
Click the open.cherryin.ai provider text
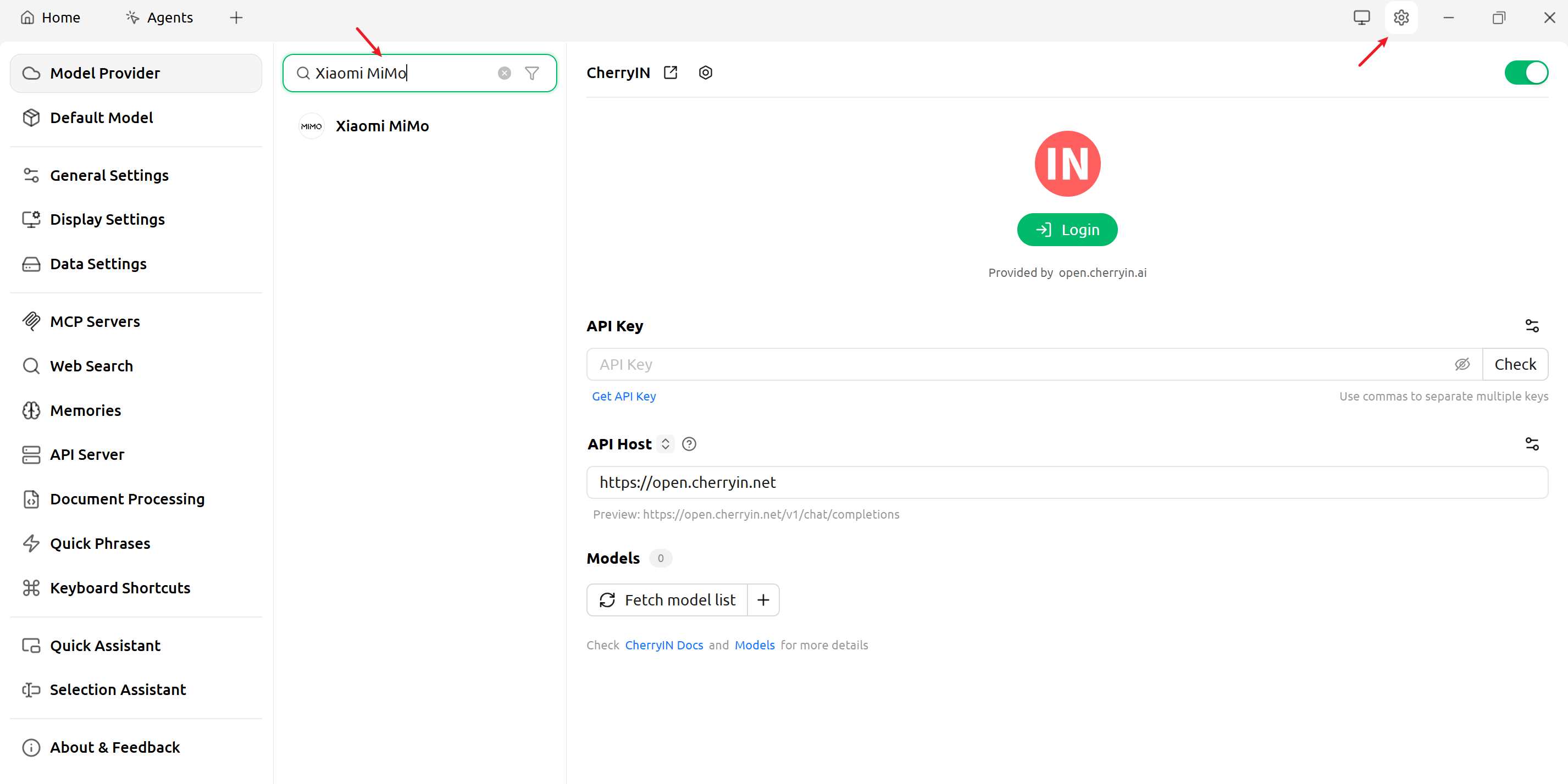coord(1102,273)
